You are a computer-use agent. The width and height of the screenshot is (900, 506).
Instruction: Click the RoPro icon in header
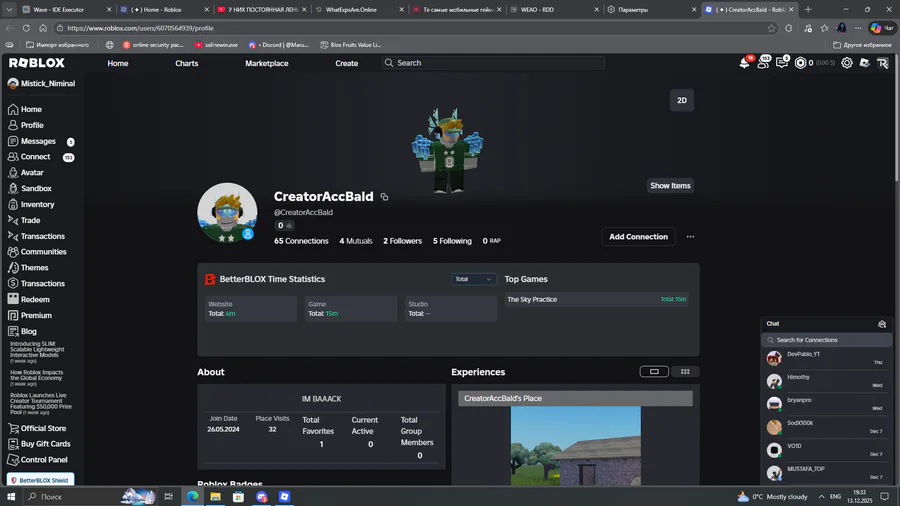point(883,63)
